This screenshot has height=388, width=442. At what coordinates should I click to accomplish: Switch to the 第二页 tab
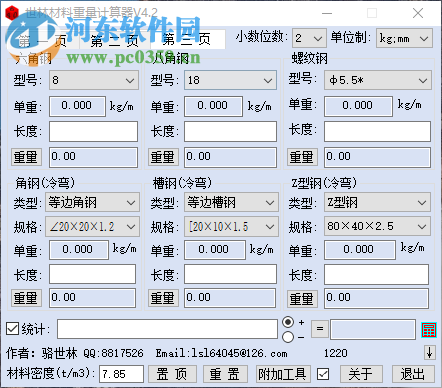tap(114, 41)
